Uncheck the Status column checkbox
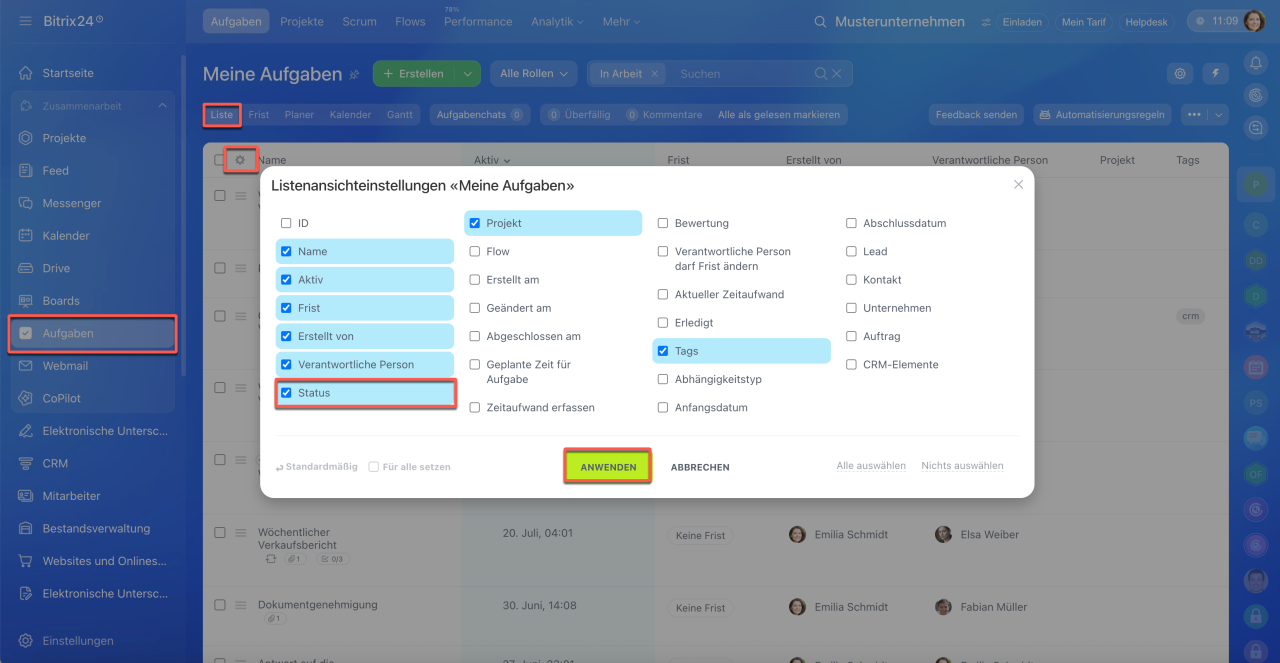The image size is (1280, 663). click(286, 393)
